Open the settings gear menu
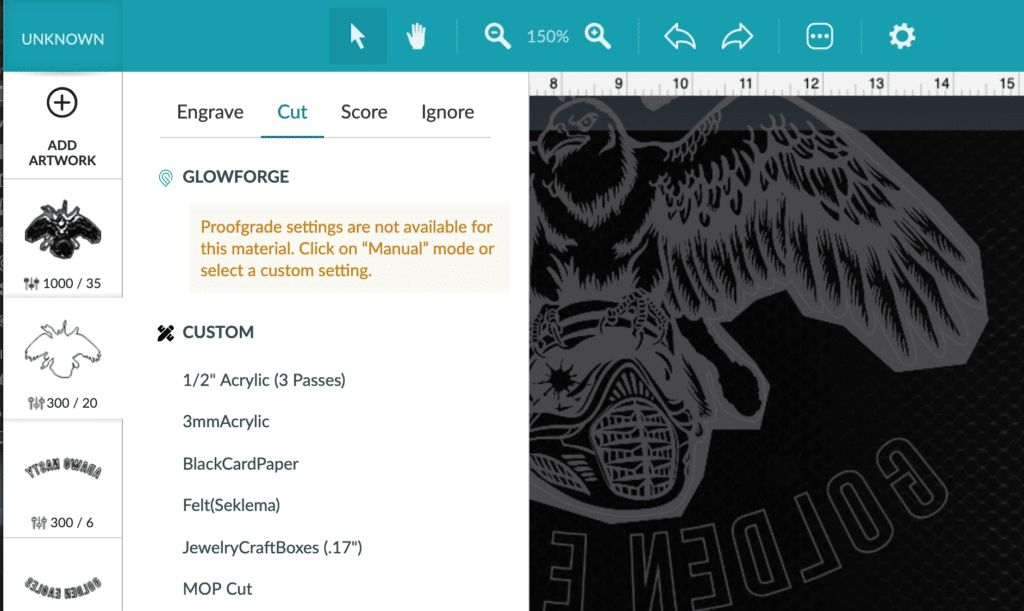 (902, 36)
